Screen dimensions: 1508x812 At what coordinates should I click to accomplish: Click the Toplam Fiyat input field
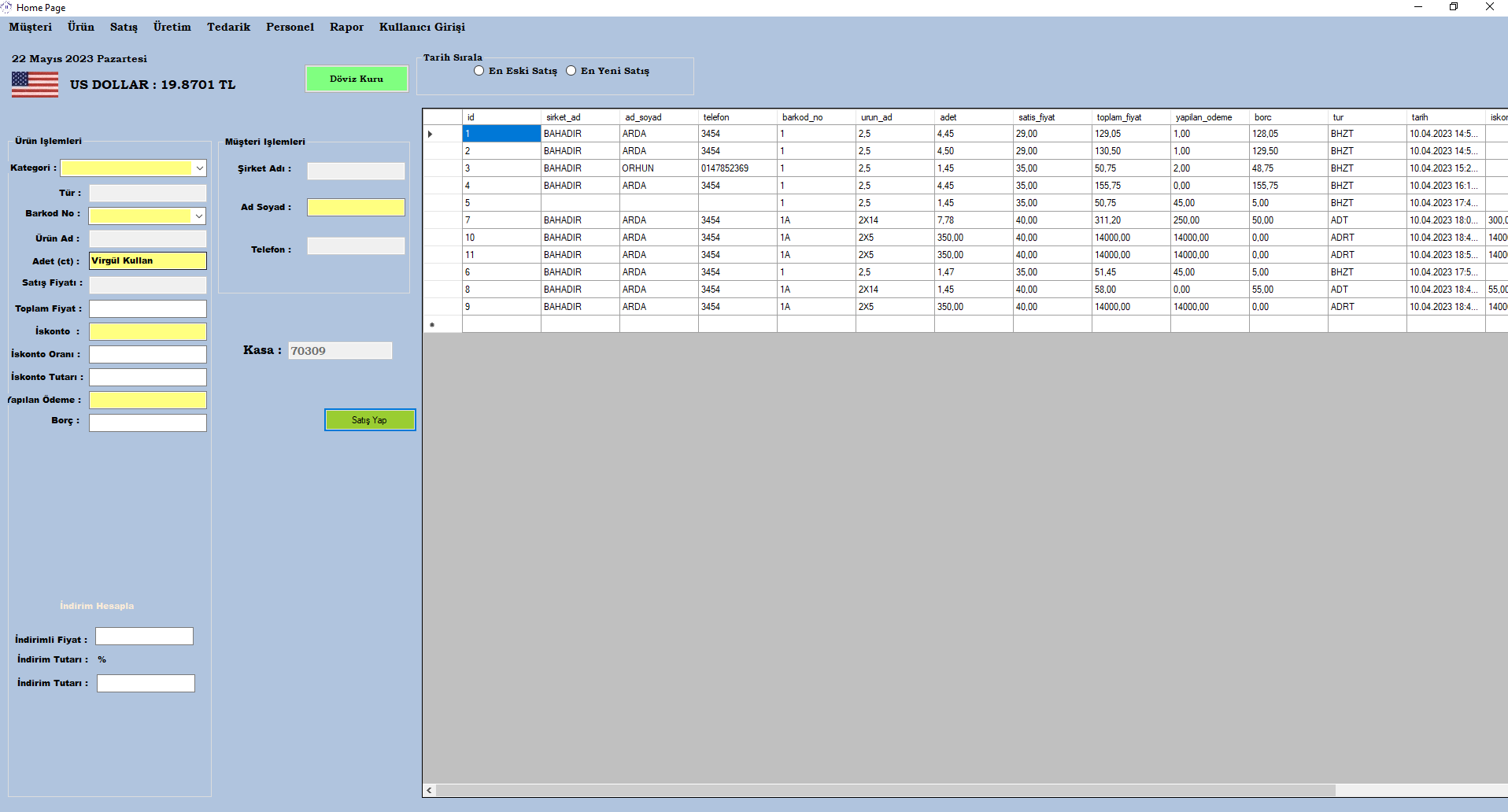pos(148,308)
